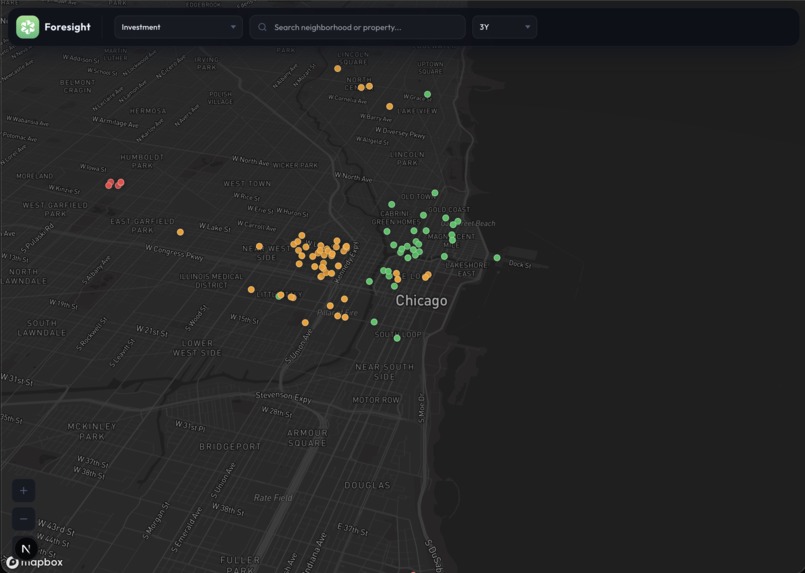Click the MCKINLEY PARK label
This screenshot has height=573, width=805.
[92, 431]
